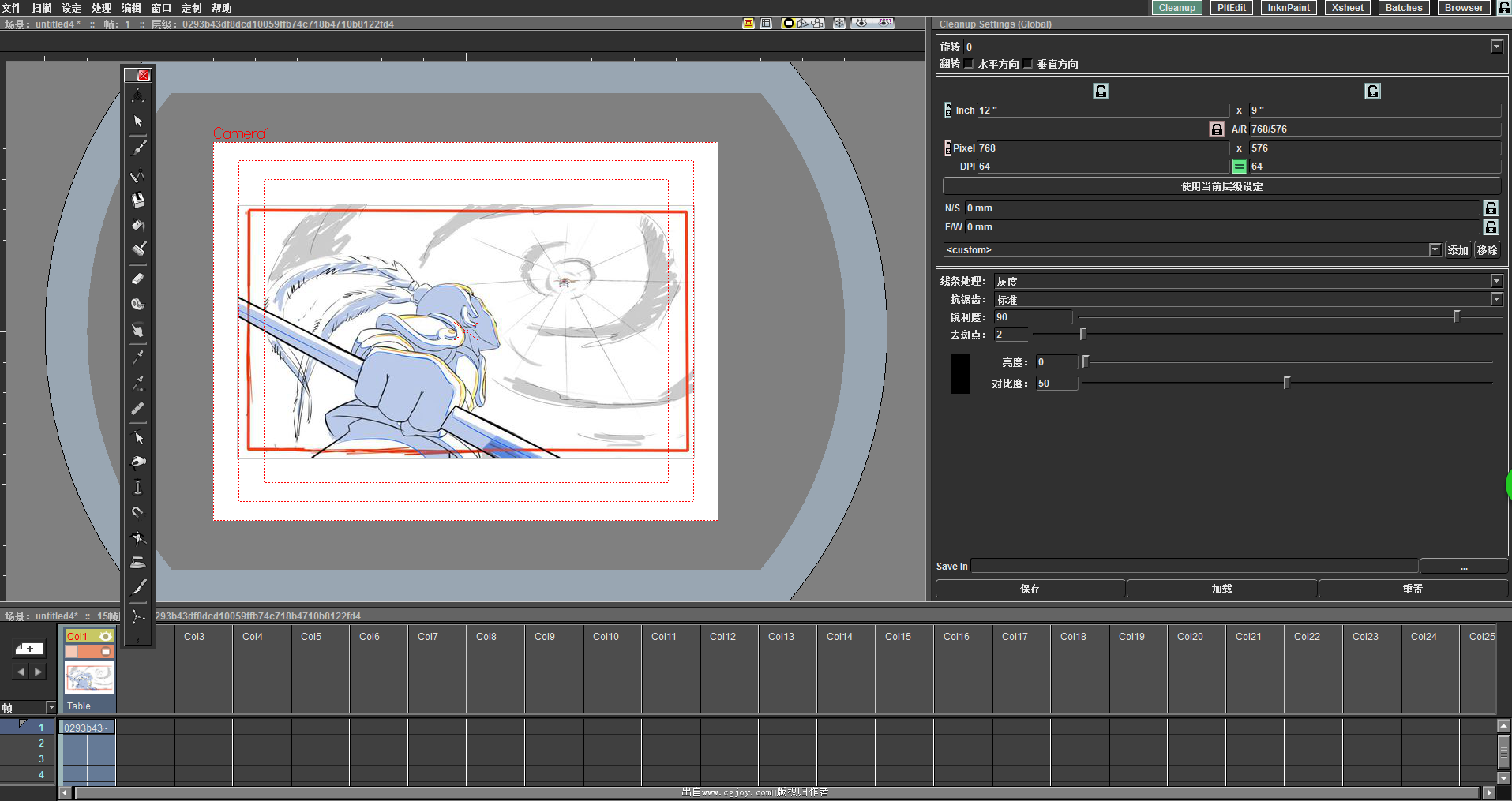Screen dimensions: 1512x801
Task: Toggle the N/S offset lock
Action: [x=1491, y=208]
